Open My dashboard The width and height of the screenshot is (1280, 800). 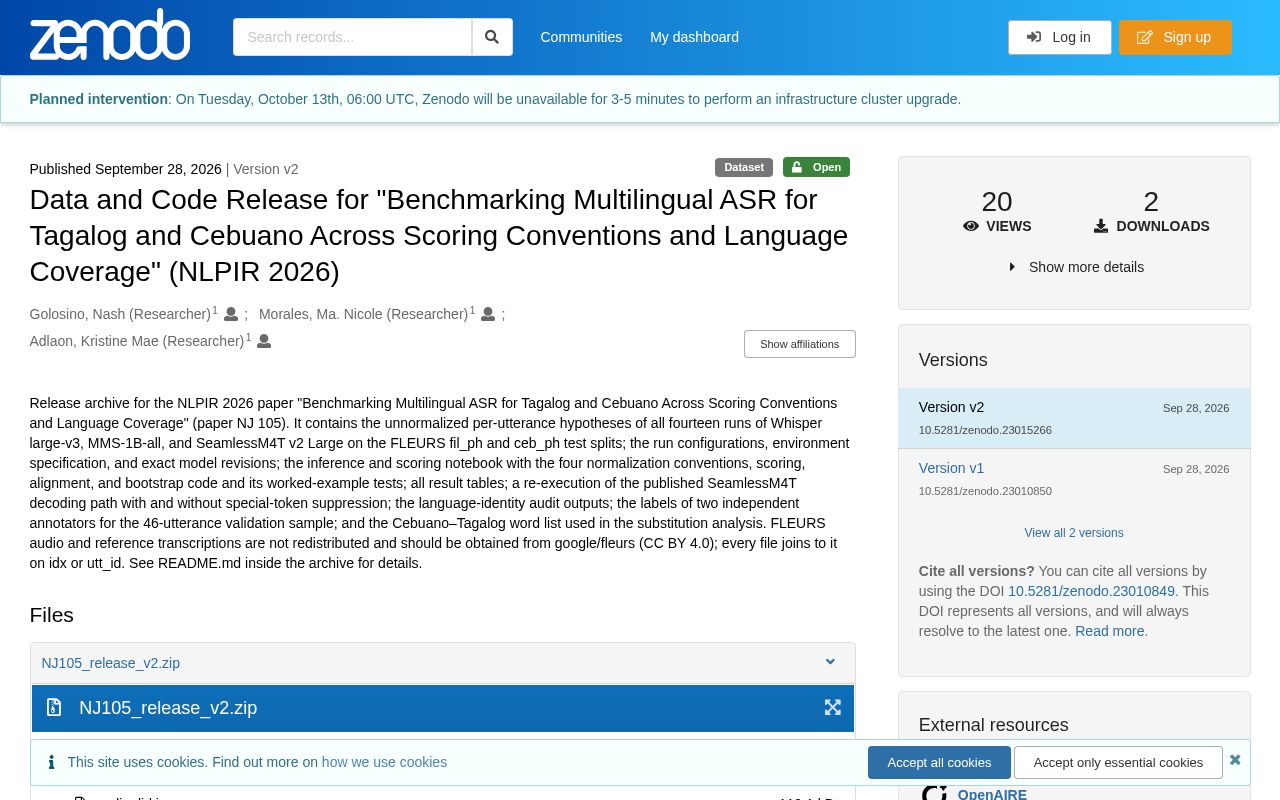pyautogui.click(x=694, y=37)
